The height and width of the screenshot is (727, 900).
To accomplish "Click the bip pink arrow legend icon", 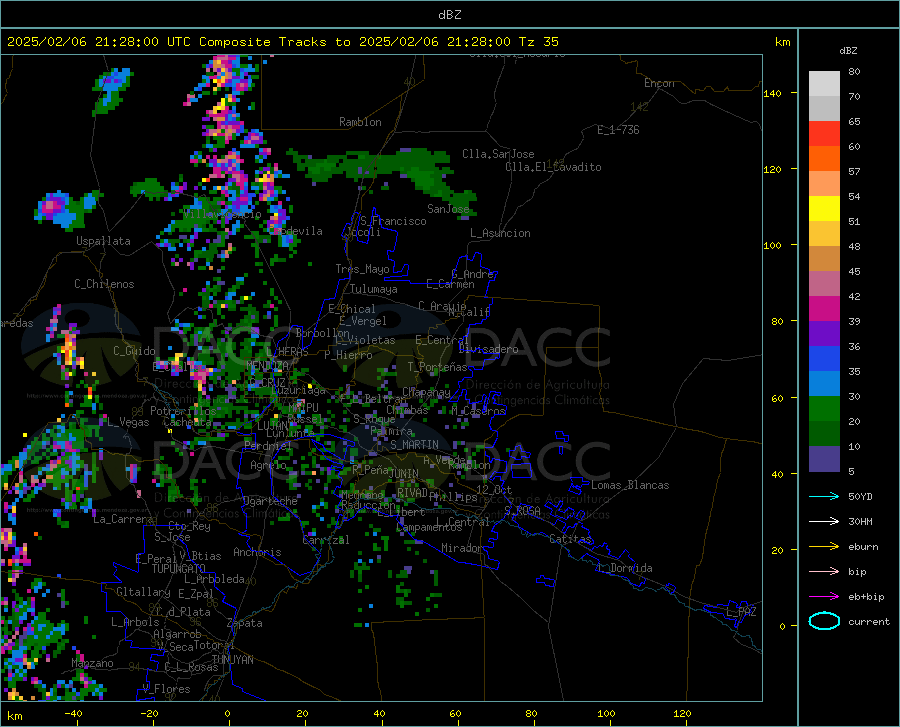I will 824,572.
